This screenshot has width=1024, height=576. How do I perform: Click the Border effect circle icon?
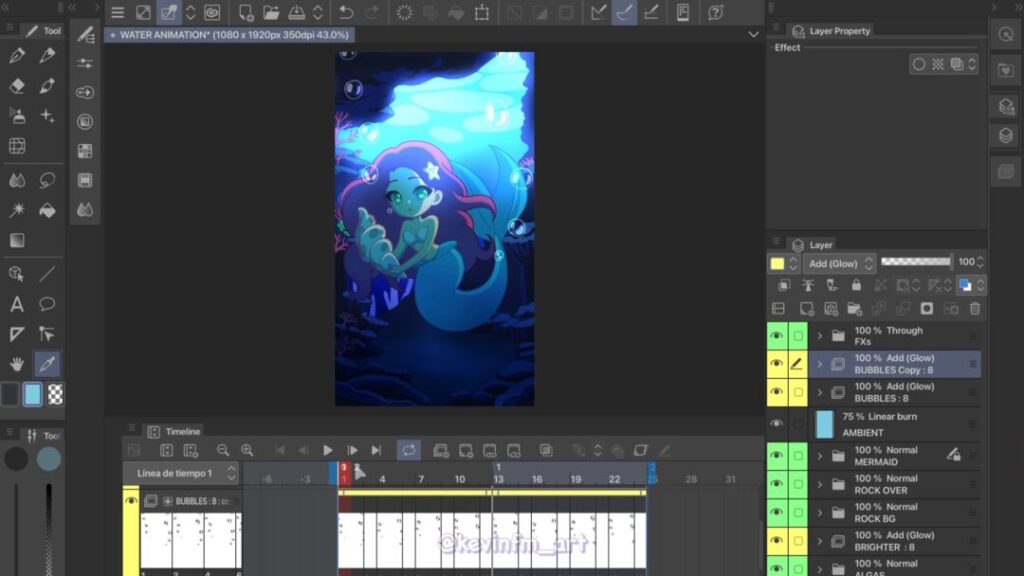(919, 64)
